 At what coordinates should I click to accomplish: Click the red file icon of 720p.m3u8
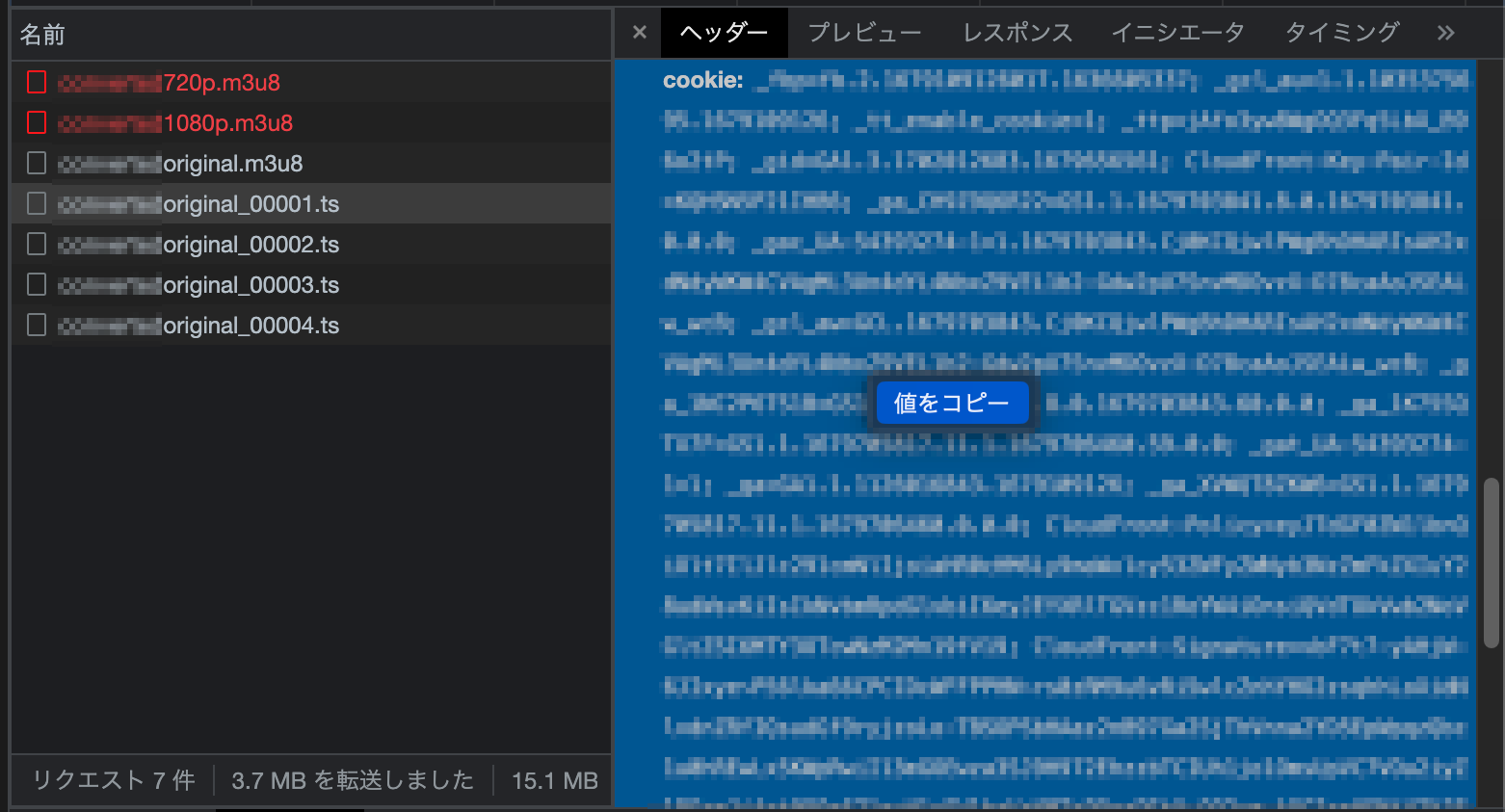(x=37, y=83)
